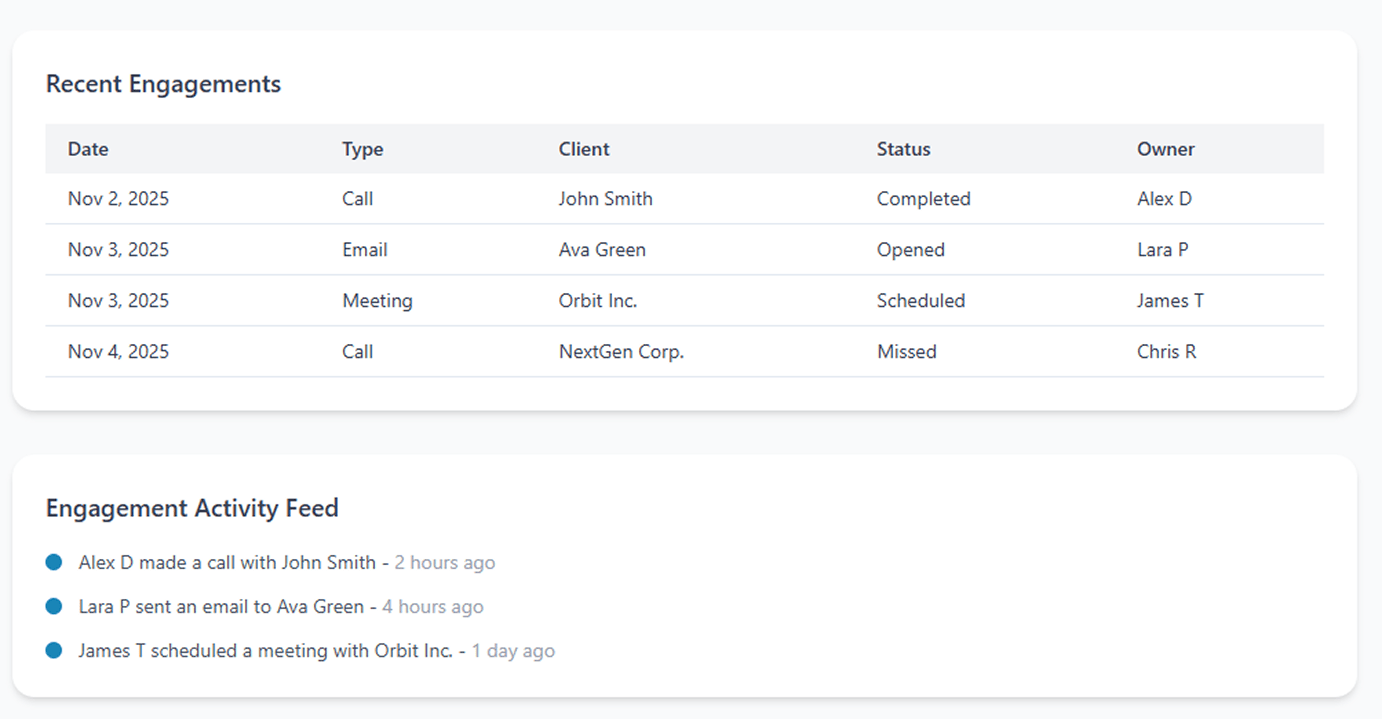Viewport: 1382px width, 719px height.
Task: Sort by the Type column header
Action: pos(362,149)
